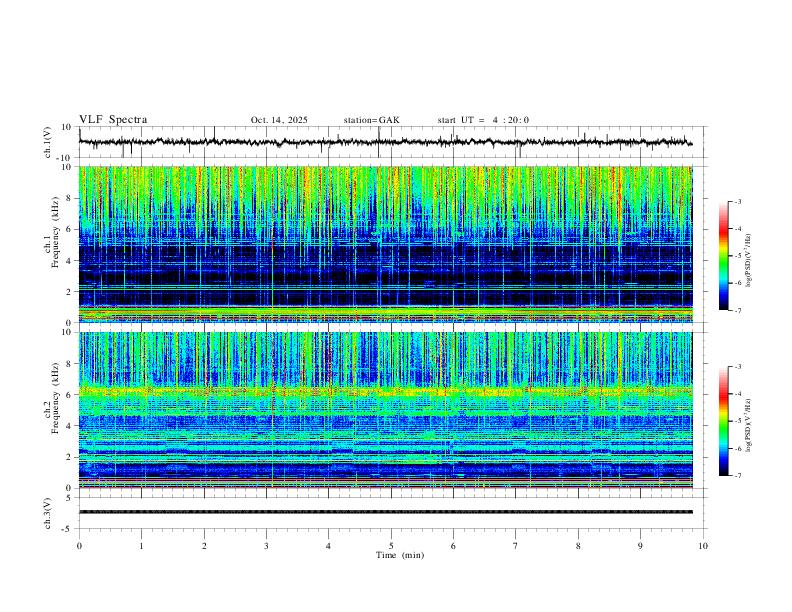
Task: Click time axis tick label "2"
Action: pyautogui.click(x=204, y=546)
